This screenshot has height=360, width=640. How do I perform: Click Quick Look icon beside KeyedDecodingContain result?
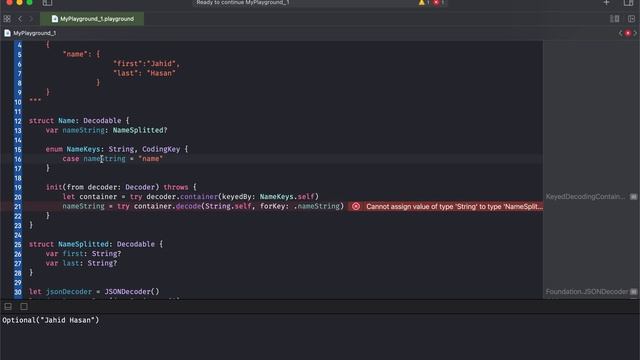pos(633,197)
